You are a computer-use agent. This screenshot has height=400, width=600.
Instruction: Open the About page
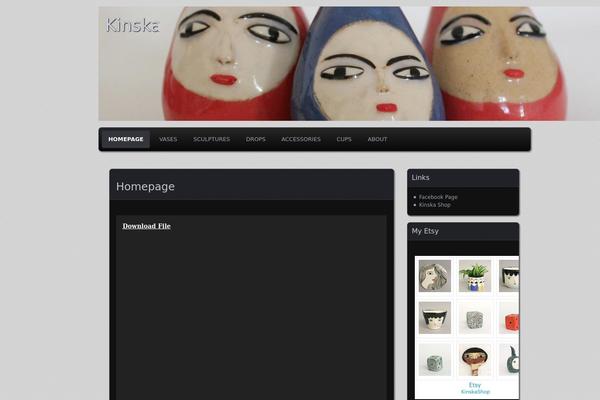[x=377, y=139]
